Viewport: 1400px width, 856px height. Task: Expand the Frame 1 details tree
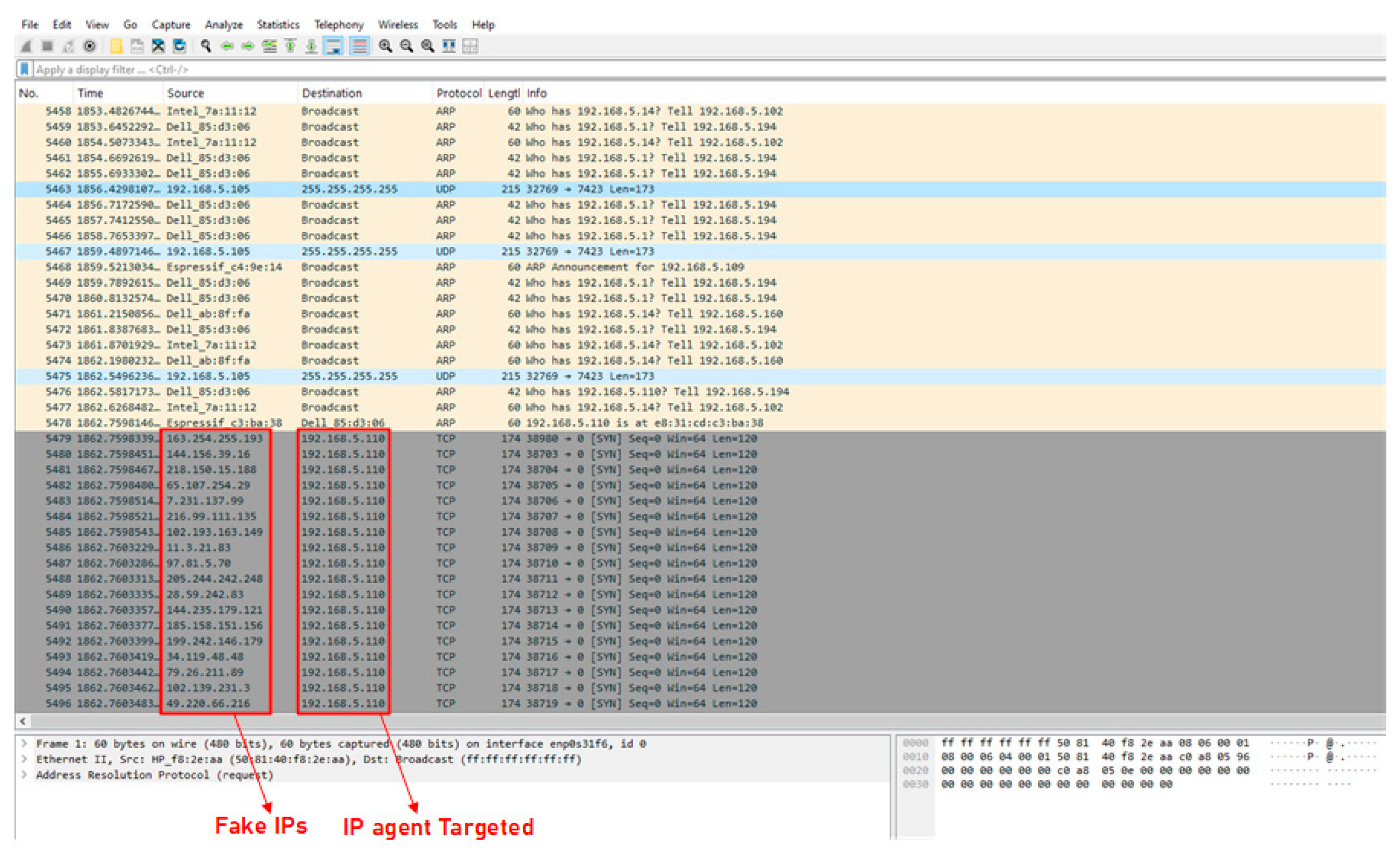coord(24,744)
